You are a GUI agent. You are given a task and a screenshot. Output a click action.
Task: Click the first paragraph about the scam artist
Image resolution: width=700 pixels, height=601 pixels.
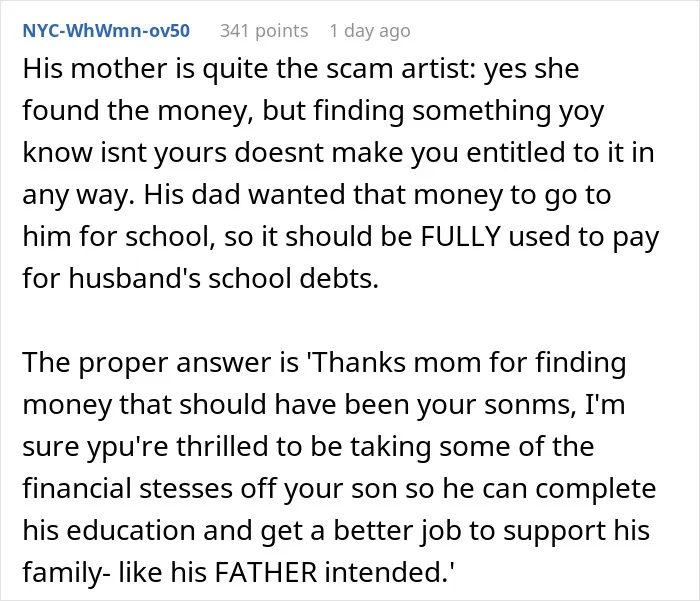341,173
